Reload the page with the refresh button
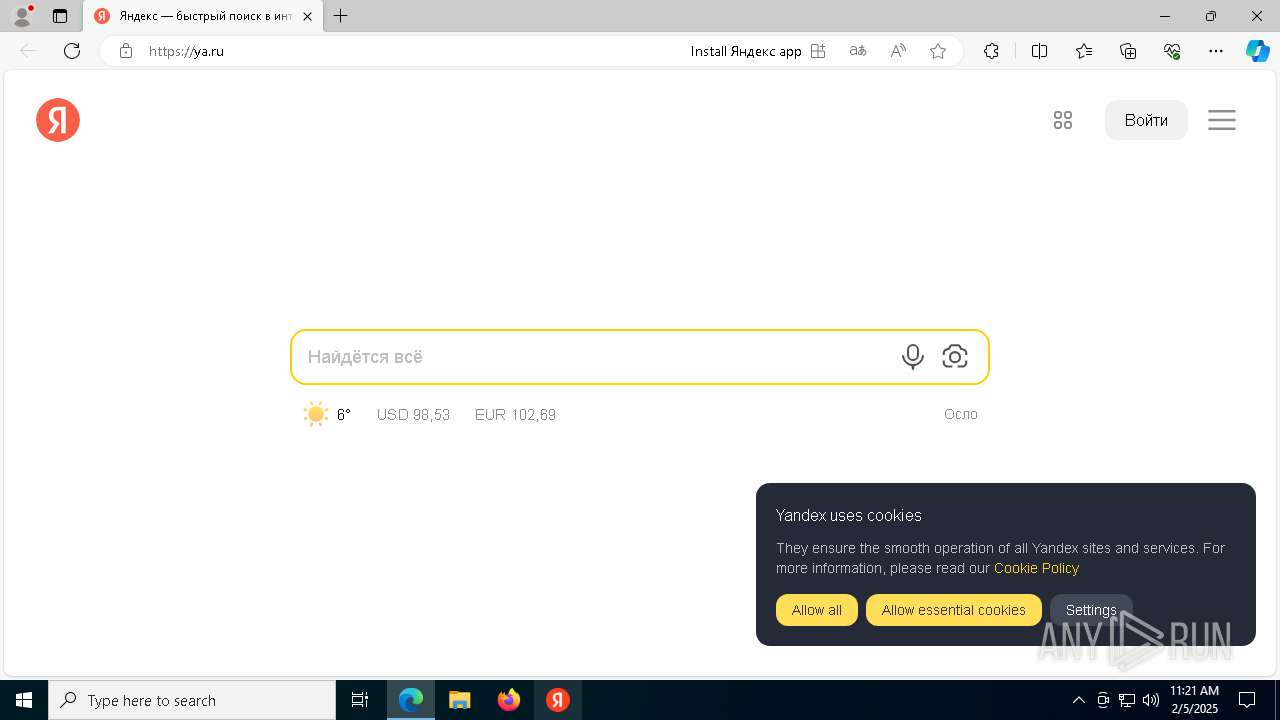 (72, 51)
